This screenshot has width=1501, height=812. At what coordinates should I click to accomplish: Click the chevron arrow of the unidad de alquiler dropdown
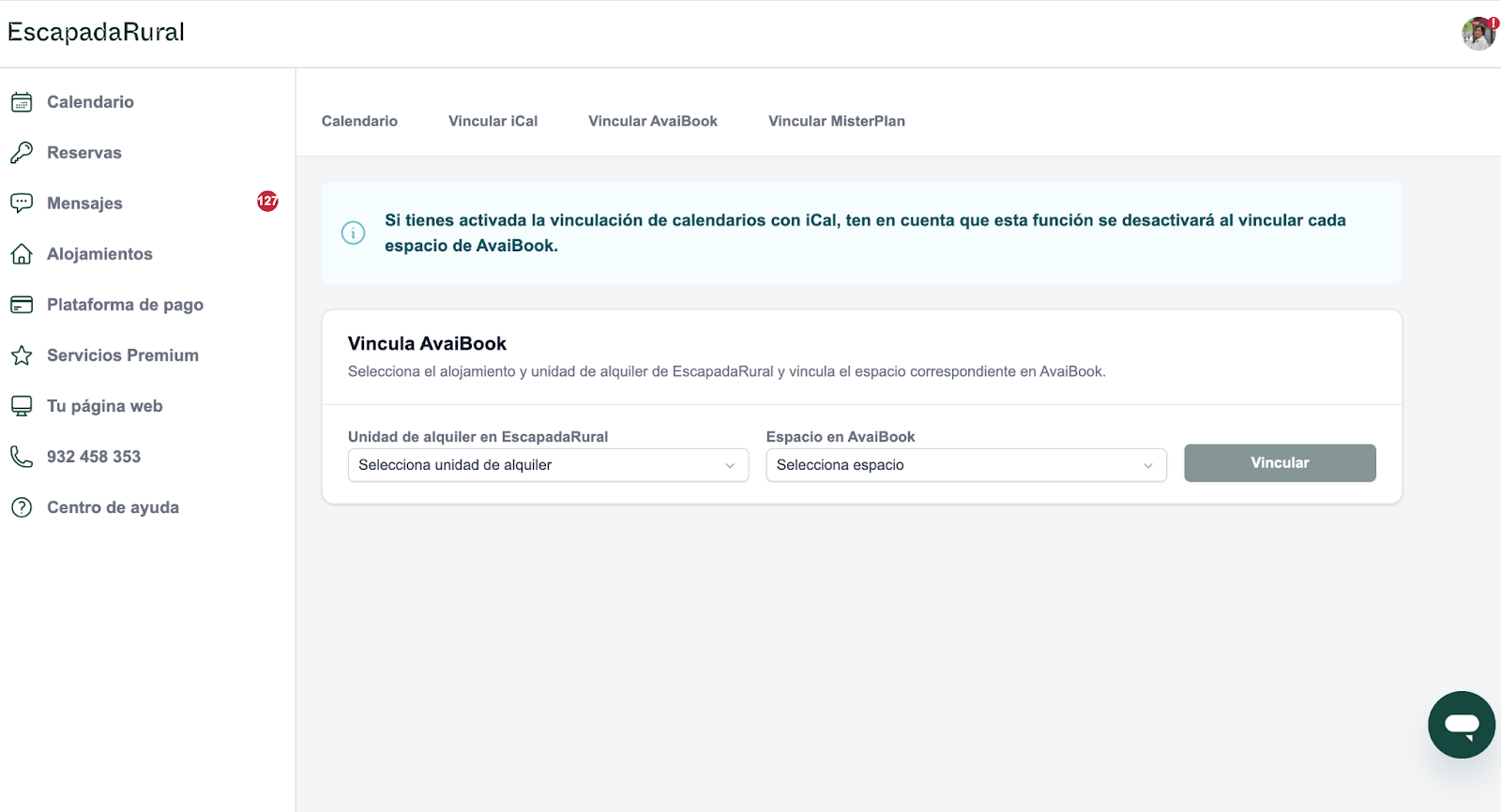pyautogui.click(x=730, y=466)
